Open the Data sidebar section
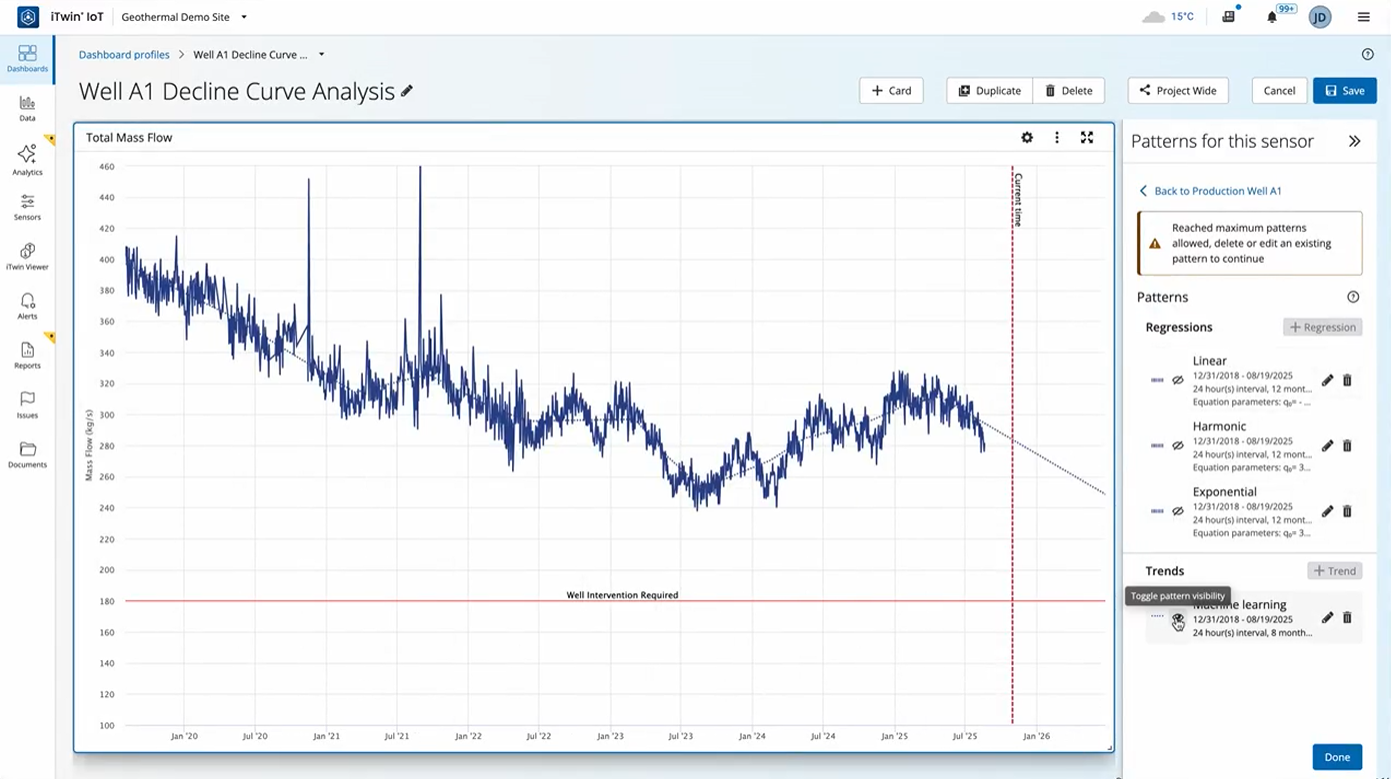Screen dimensions: 1391x779 point(27,109)
